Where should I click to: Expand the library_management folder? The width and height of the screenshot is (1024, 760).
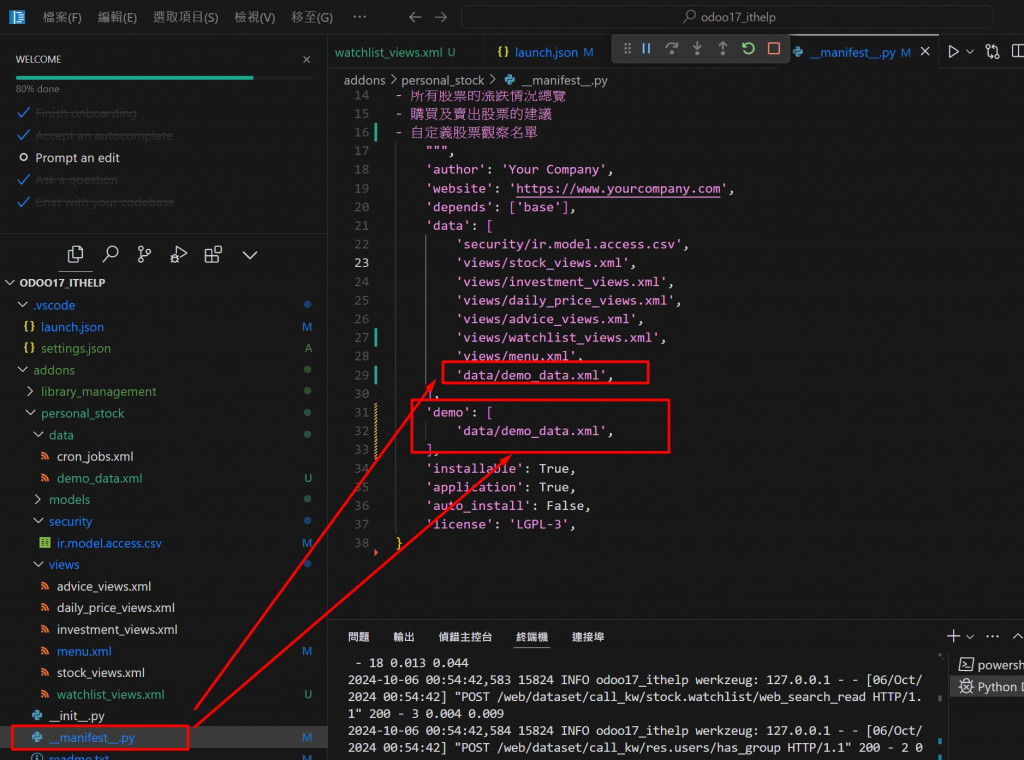tap(98, 392)
